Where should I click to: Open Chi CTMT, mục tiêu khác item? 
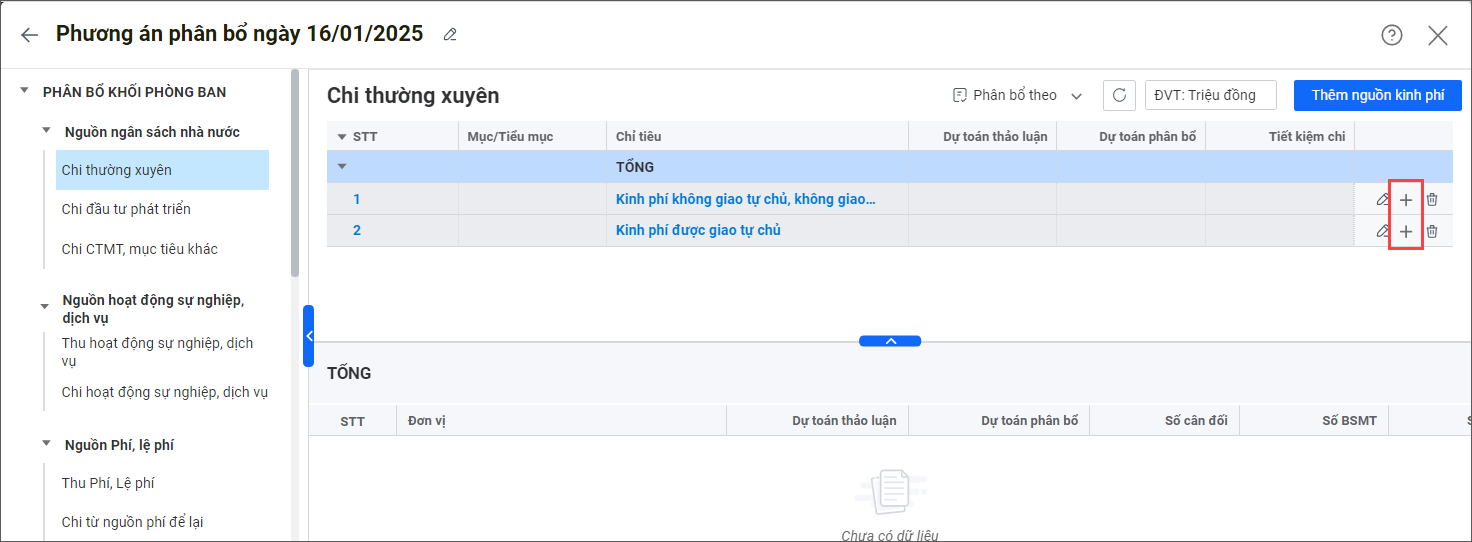[139, 249]
